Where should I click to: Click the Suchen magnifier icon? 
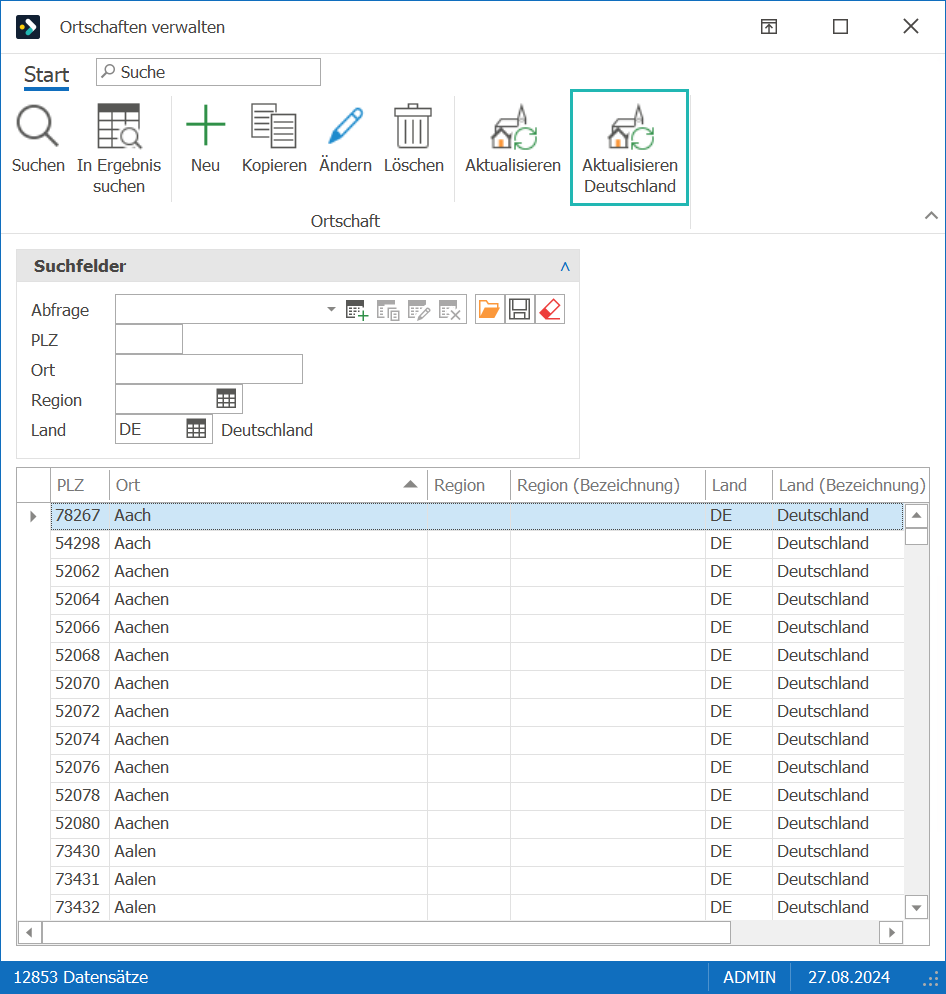[37, 126]
